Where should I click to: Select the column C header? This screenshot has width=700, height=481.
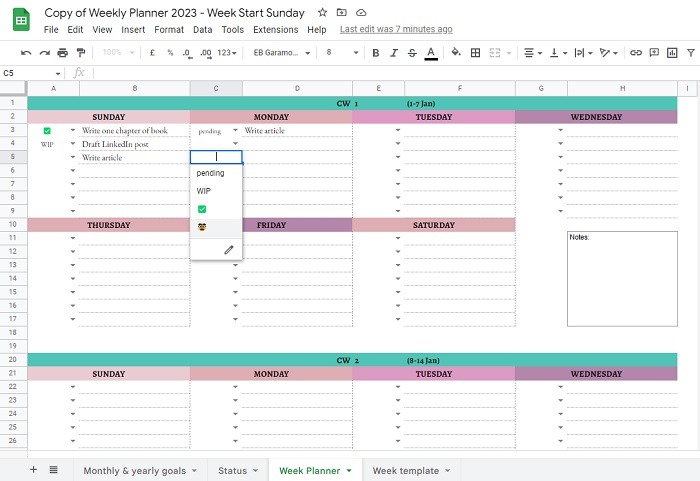pyautogui.click(x=216, y=88)
